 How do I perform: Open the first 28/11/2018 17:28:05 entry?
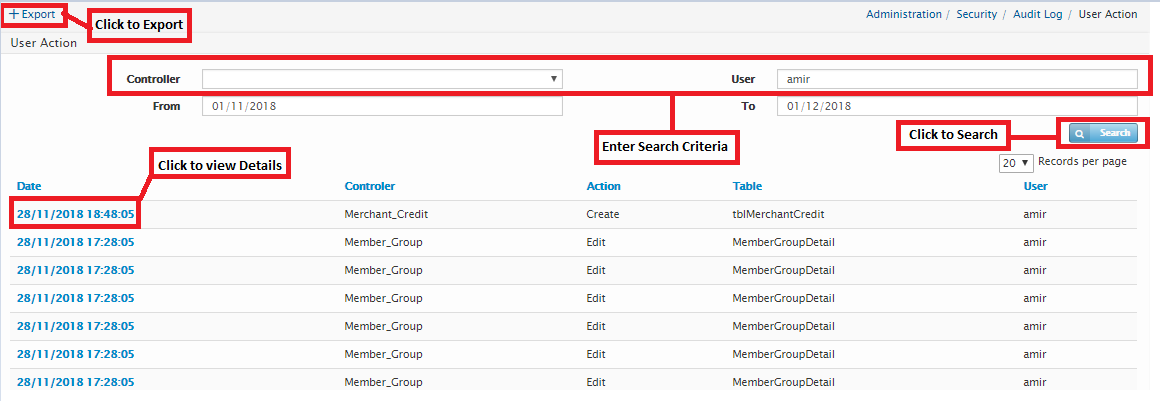click(76, 242)
